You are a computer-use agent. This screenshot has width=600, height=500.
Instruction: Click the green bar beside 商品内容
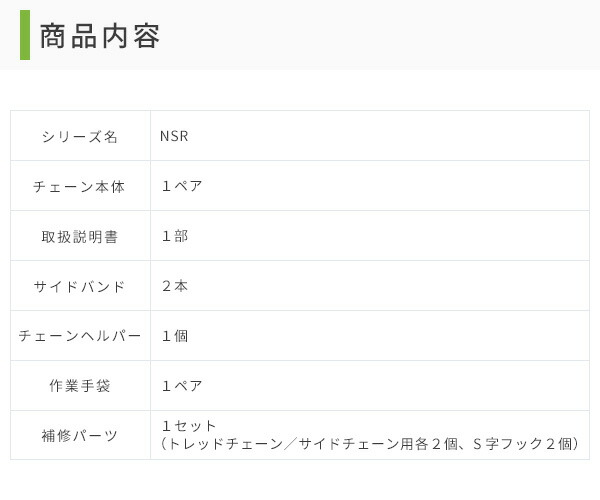(x=25, y=35)
